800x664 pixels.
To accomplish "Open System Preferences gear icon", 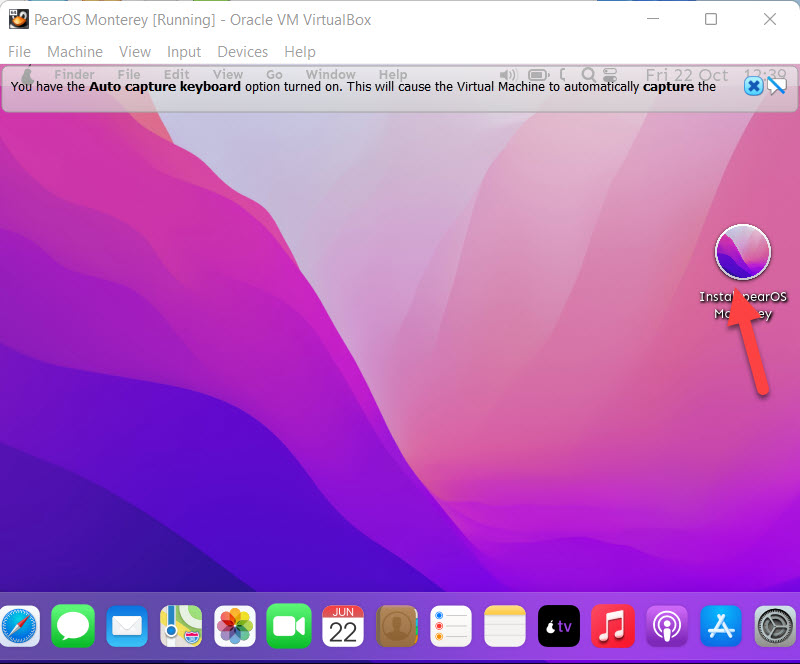I will (x=775, y=626).
